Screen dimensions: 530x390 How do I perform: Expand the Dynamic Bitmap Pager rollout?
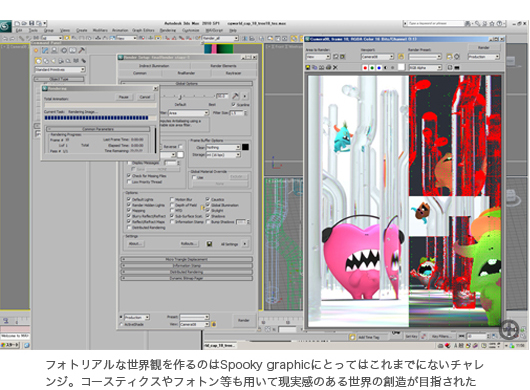coord(187,278)
